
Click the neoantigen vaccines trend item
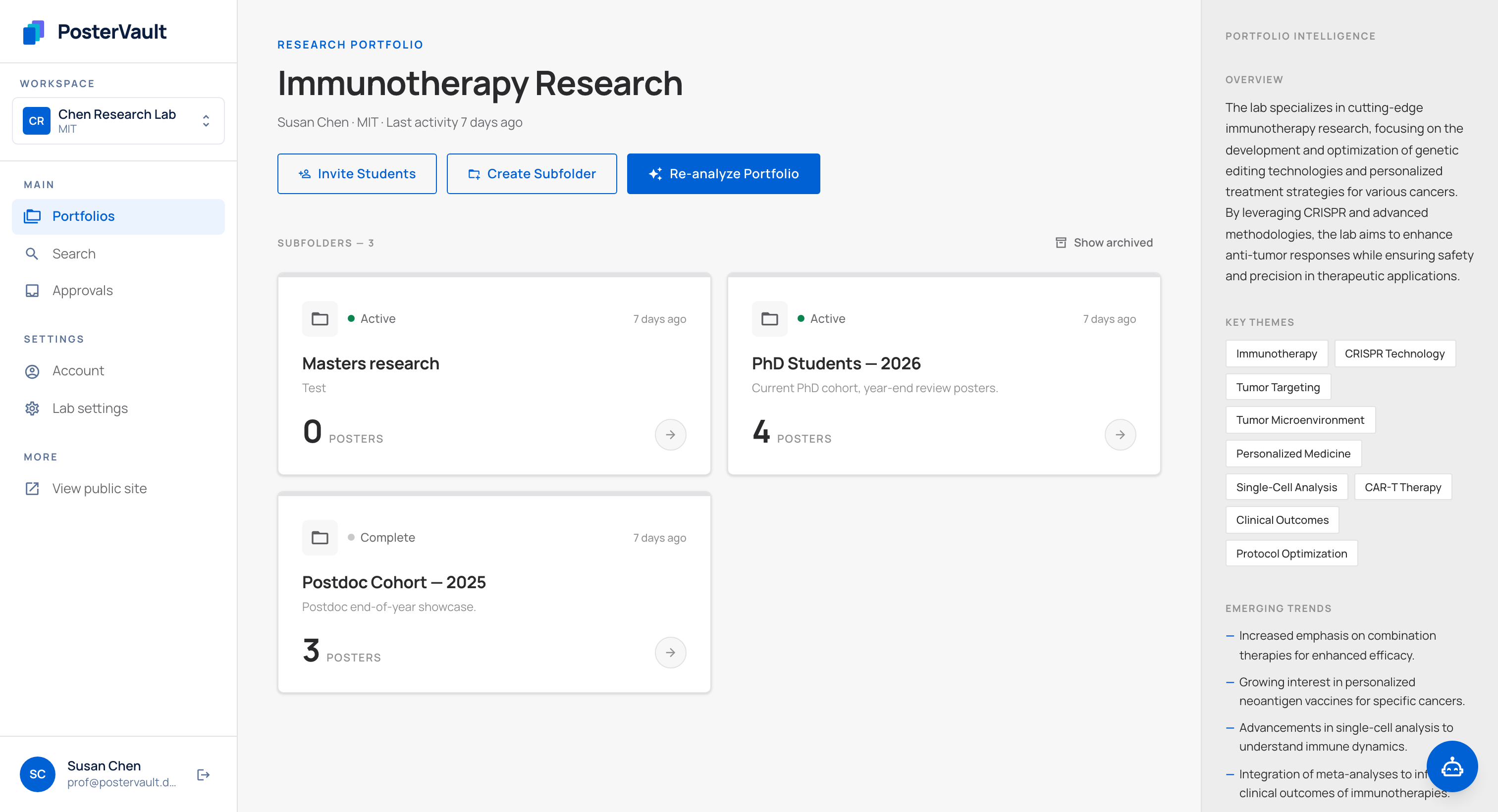pyautogui.click(x=1345, y=691)
